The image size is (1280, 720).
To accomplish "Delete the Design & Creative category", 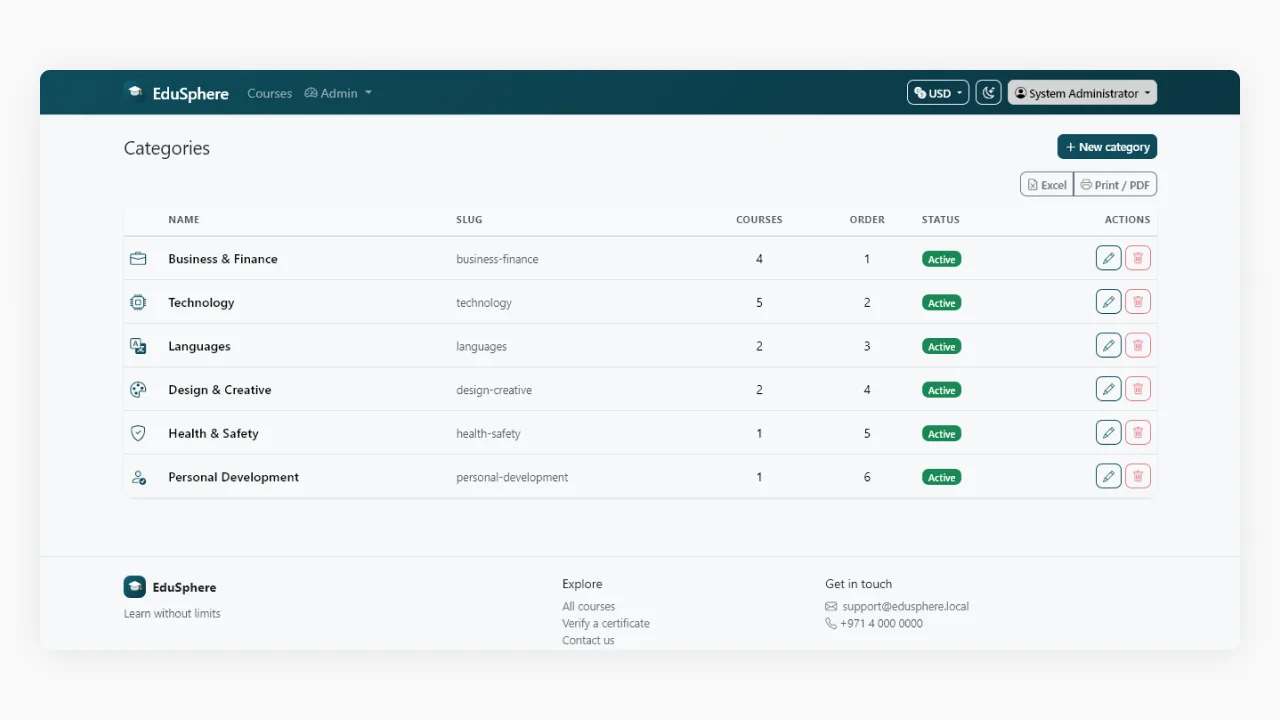I will [1138, 389].
